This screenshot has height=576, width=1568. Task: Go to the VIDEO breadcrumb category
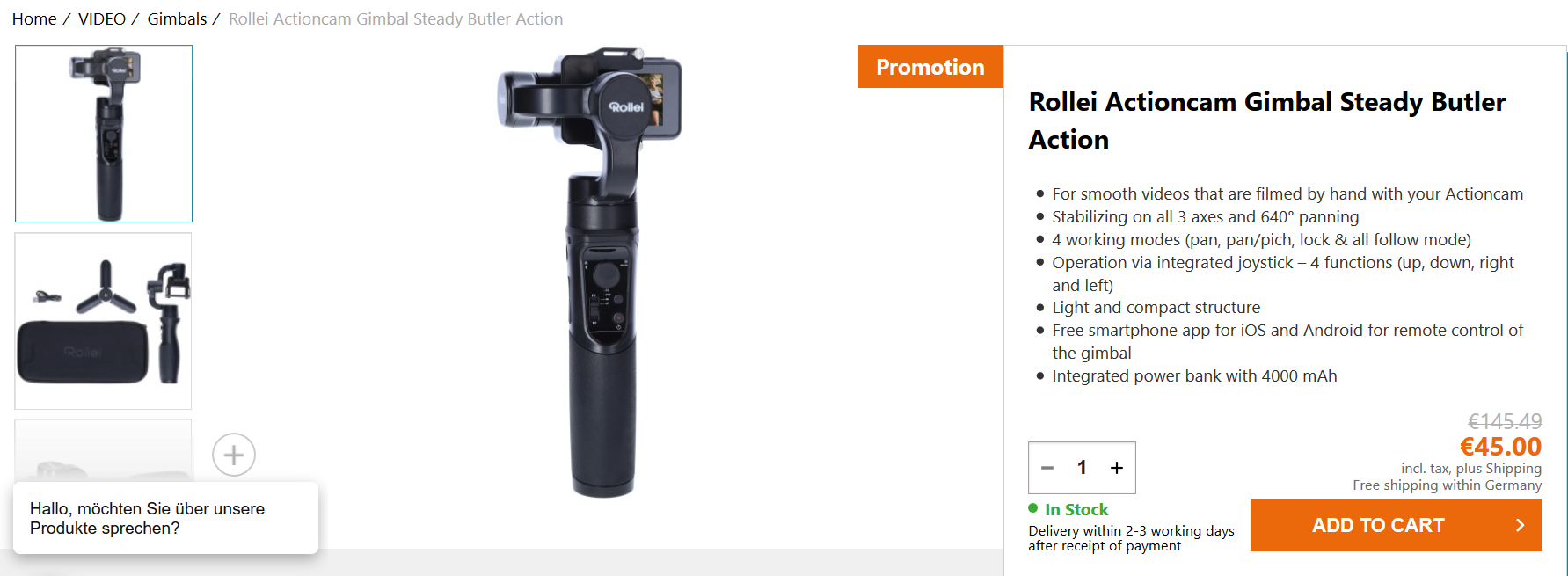pos(102,18)
